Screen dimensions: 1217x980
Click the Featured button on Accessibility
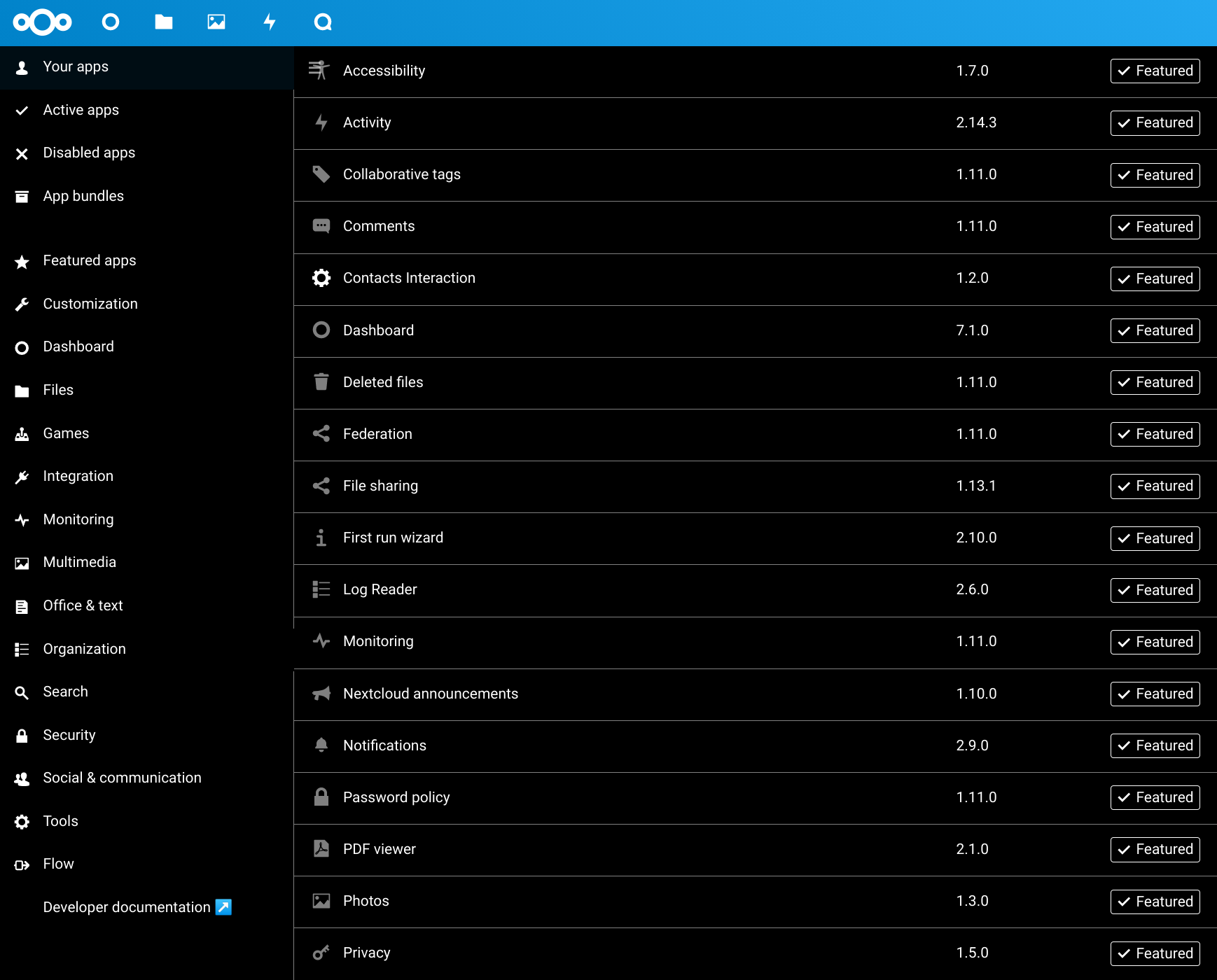[1155, 71]
